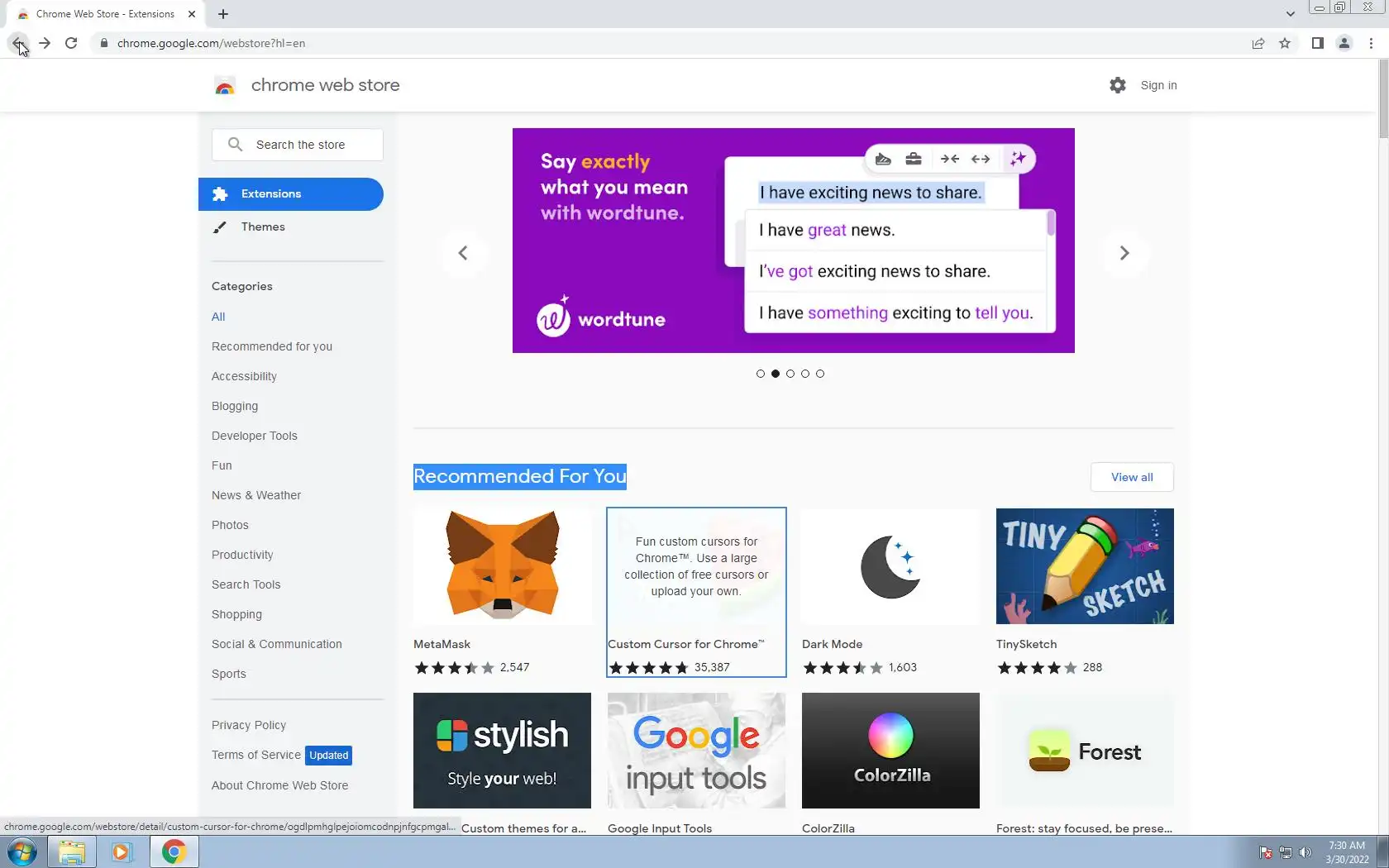Screen dimensions: 1389x868
Task: Go back with the browser back arrow
Action: pyautogui.click(x=17, y=43)
